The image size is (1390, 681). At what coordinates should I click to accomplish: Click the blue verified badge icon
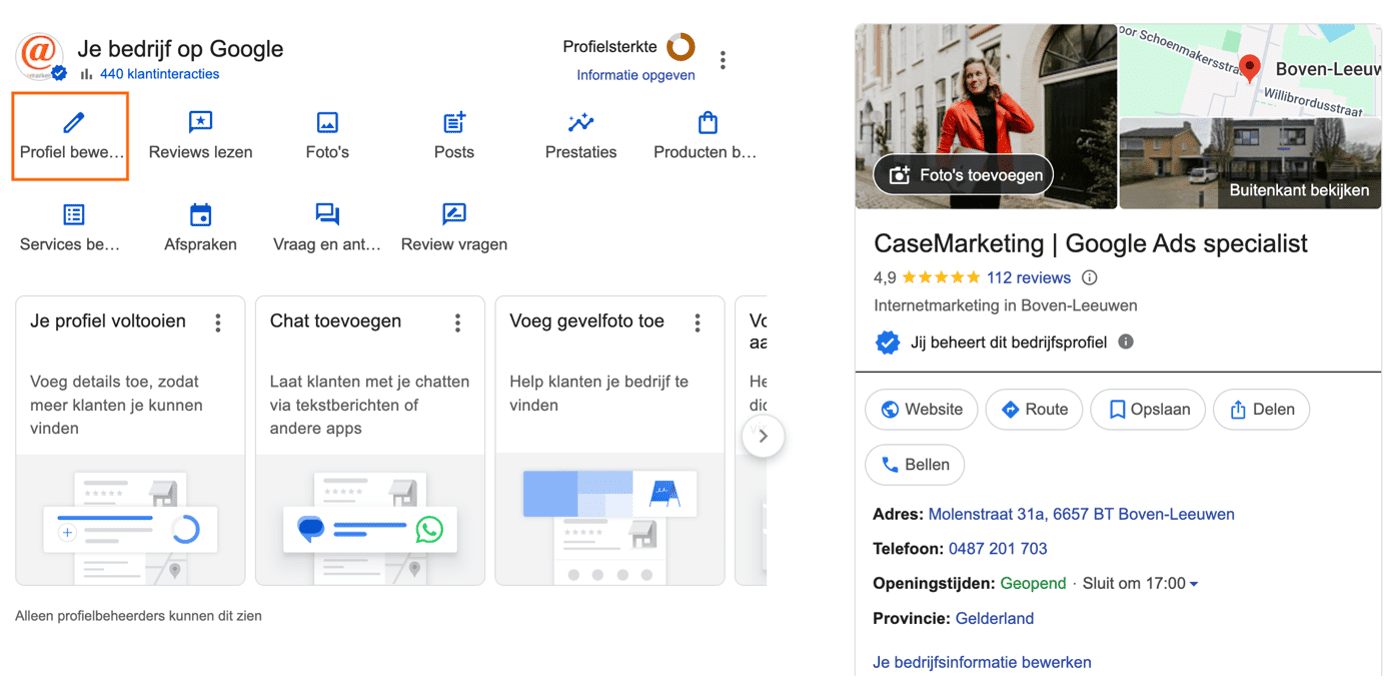click(887, 342)
